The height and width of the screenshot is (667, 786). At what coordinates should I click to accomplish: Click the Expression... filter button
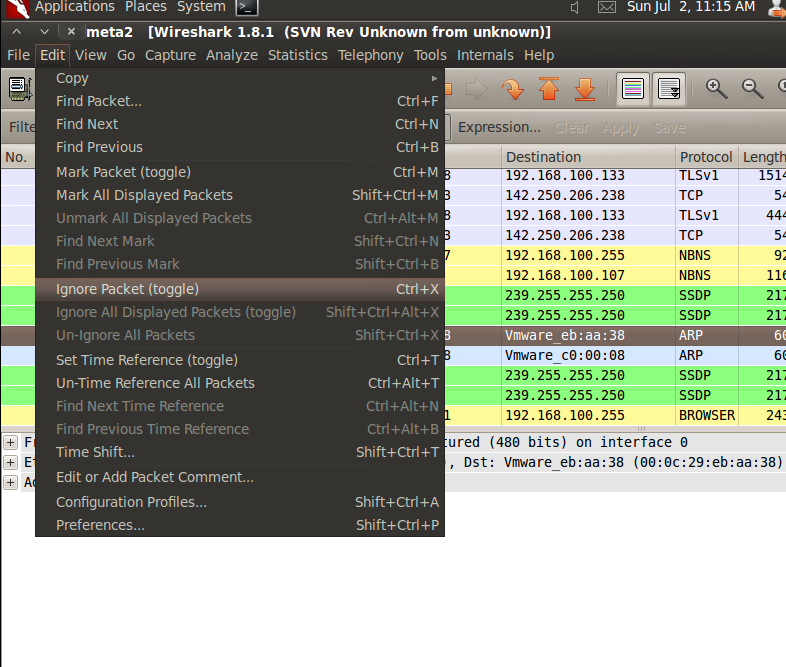(499, 127)
